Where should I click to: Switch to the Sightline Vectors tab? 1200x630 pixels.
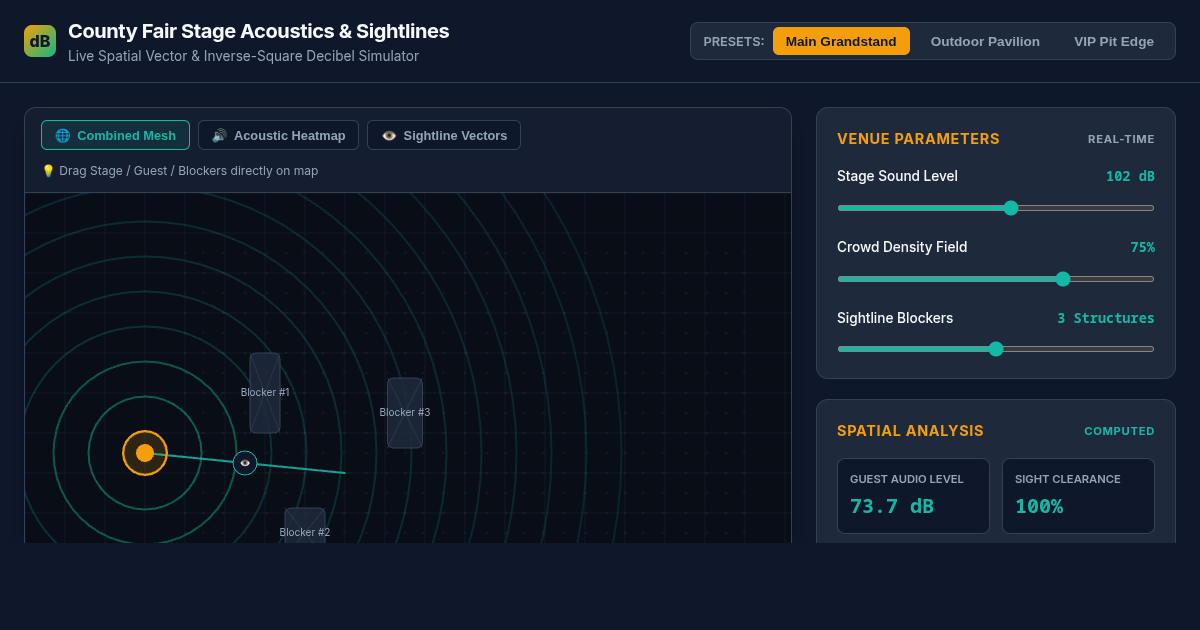point(444,135)
